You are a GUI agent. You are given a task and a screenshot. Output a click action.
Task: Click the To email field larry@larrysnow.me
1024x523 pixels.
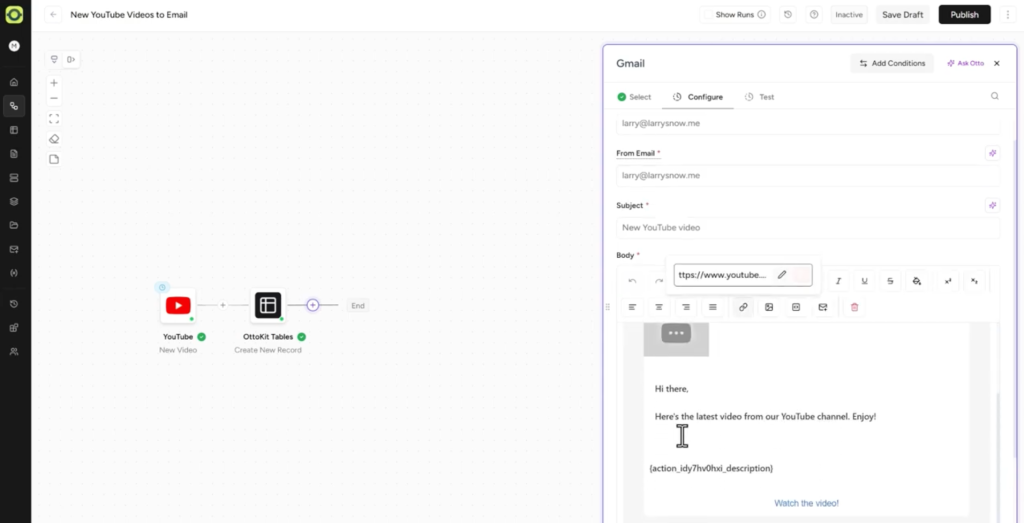(808, 123)
